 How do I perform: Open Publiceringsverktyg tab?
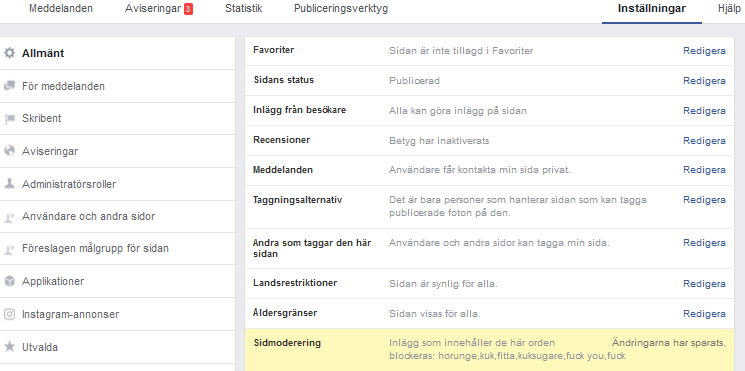(341, 9)
